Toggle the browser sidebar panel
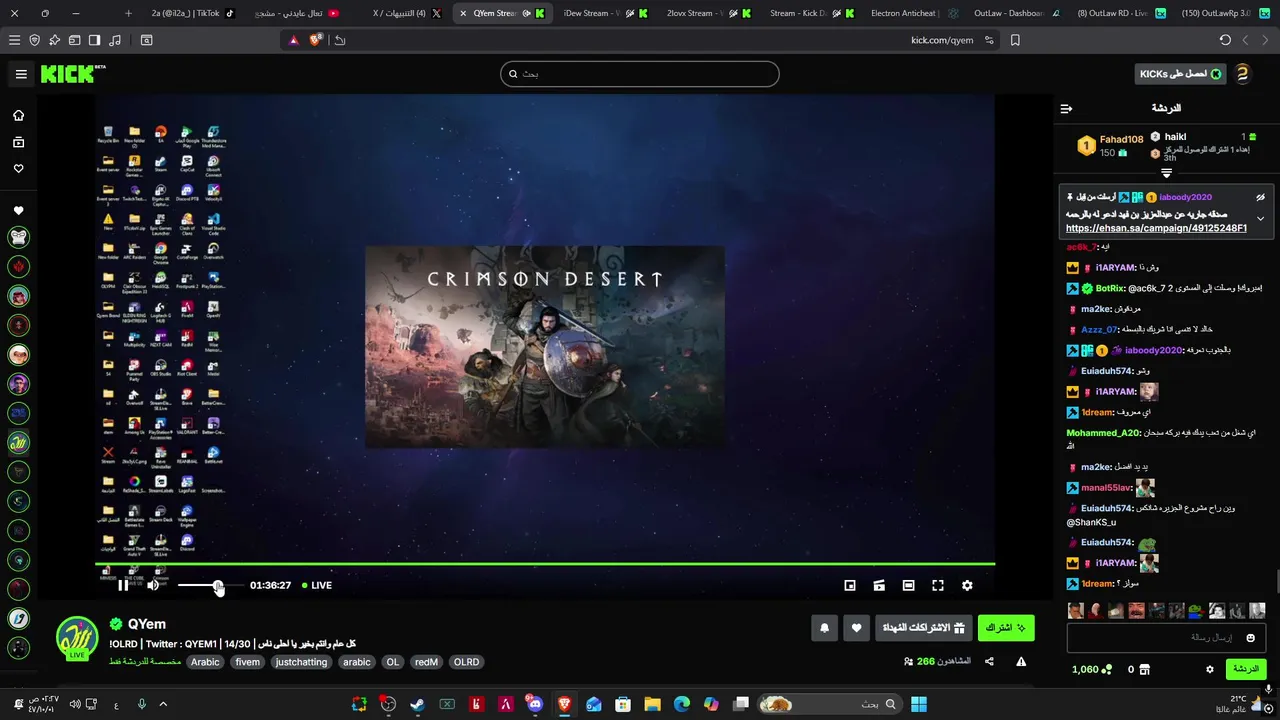1280x720 pixels. pyautogui.click(x=94, y=40)
